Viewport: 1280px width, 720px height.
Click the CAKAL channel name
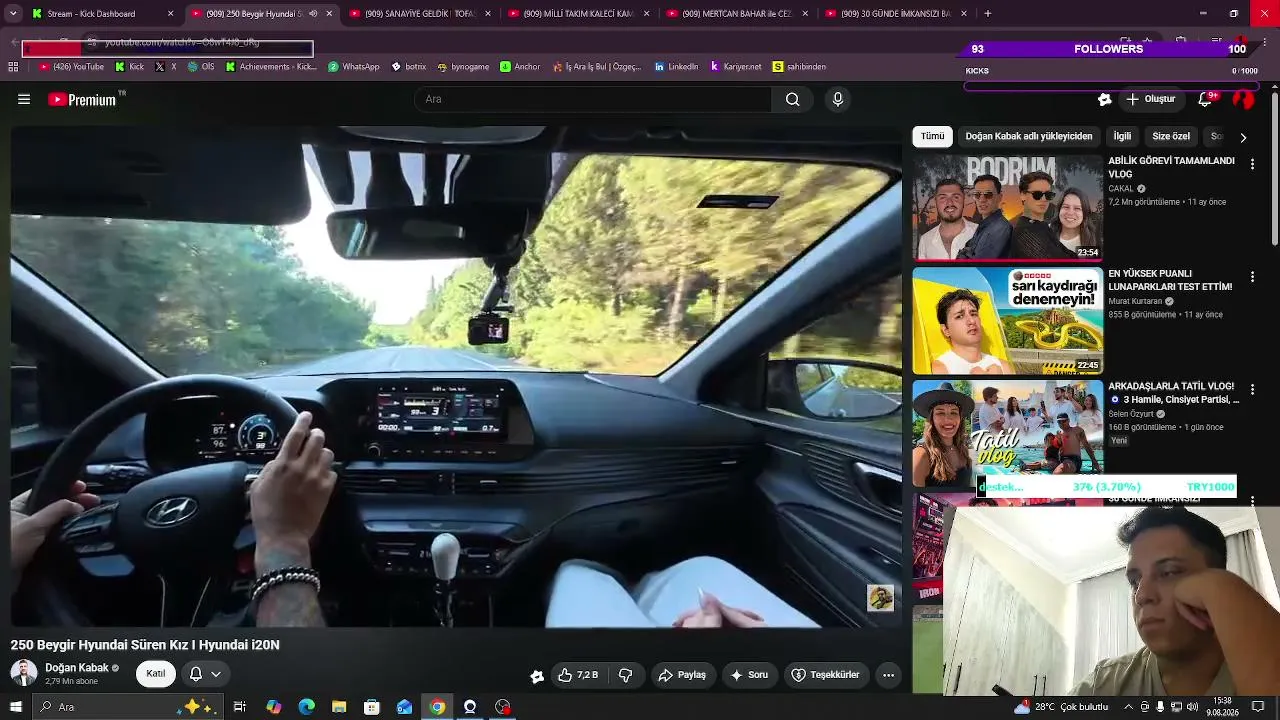pos(1121,188)
